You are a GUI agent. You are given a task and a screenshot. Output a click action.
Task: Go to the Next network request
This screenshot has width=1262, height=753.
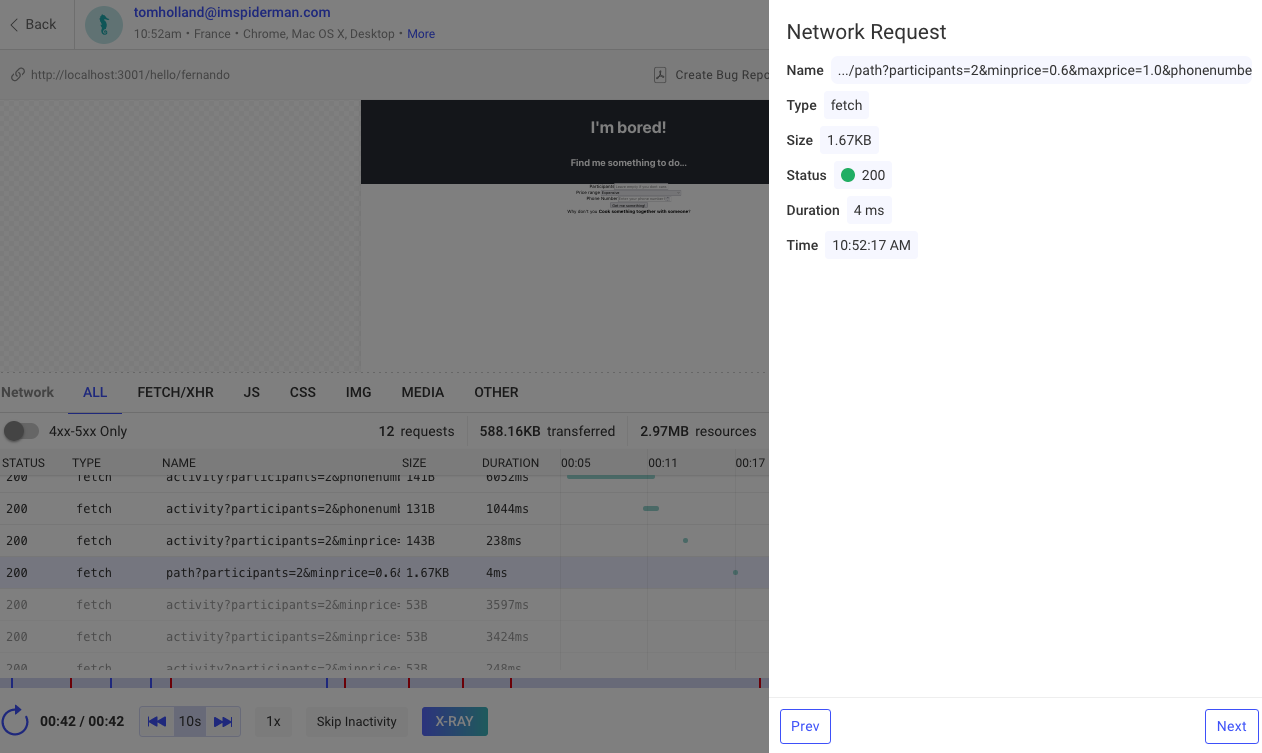click(x=1231, y=727)
